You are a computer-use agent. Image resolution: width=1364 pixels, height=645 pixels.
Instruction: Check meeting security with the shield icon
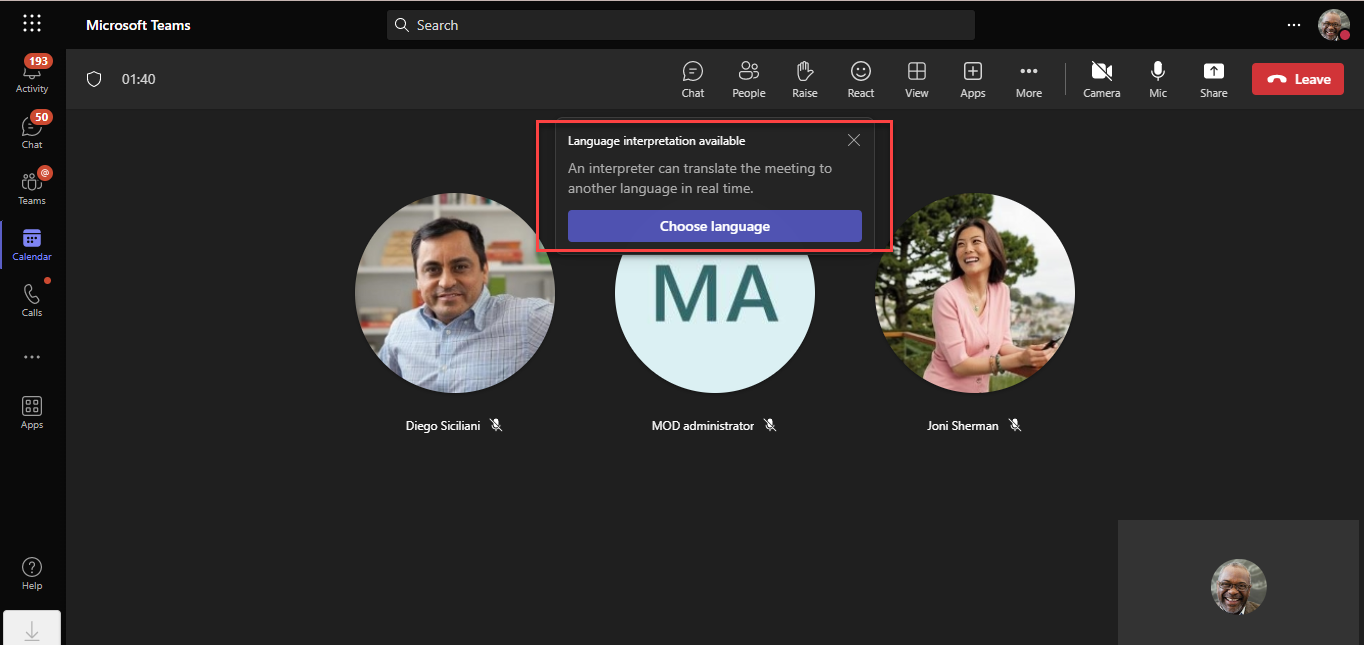[x=94, y=78]
